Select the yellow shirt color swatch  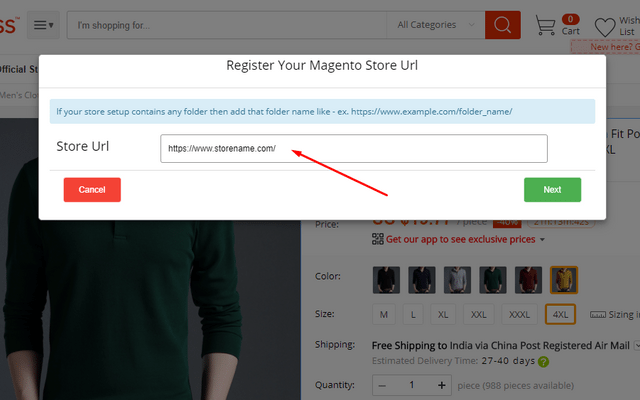click(564, 280)
